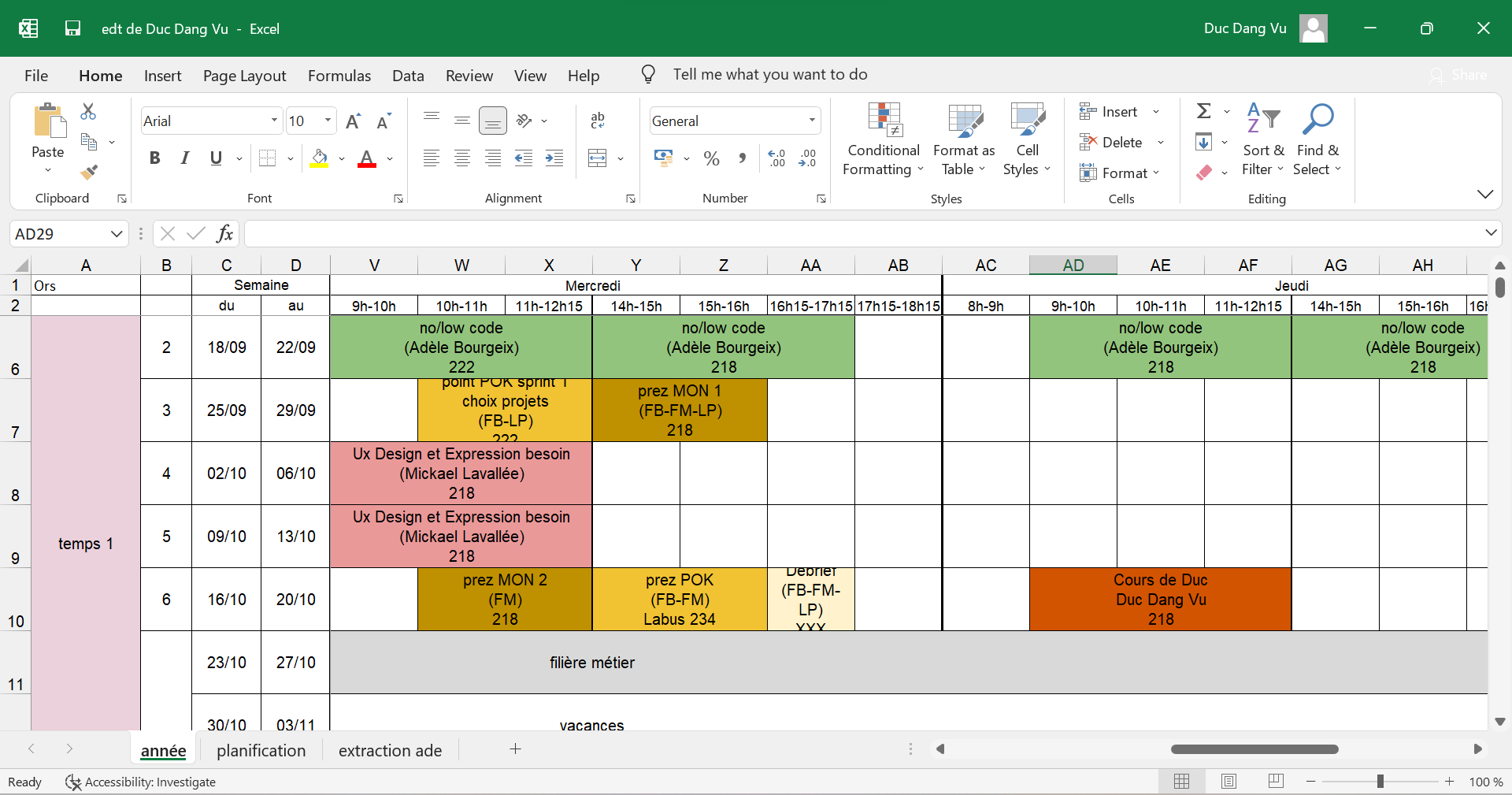Collapse the ribbon with chevron

point(1485,194)
